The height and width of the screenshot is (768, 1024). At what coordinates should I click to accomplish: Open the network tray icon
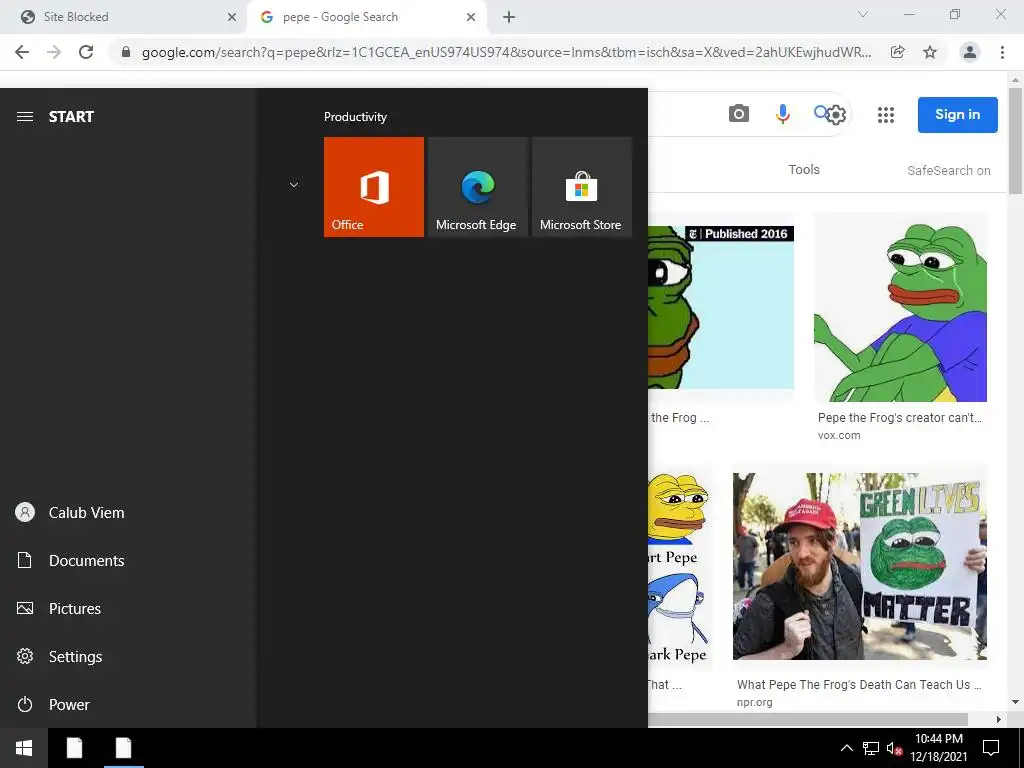click(871, 748)
